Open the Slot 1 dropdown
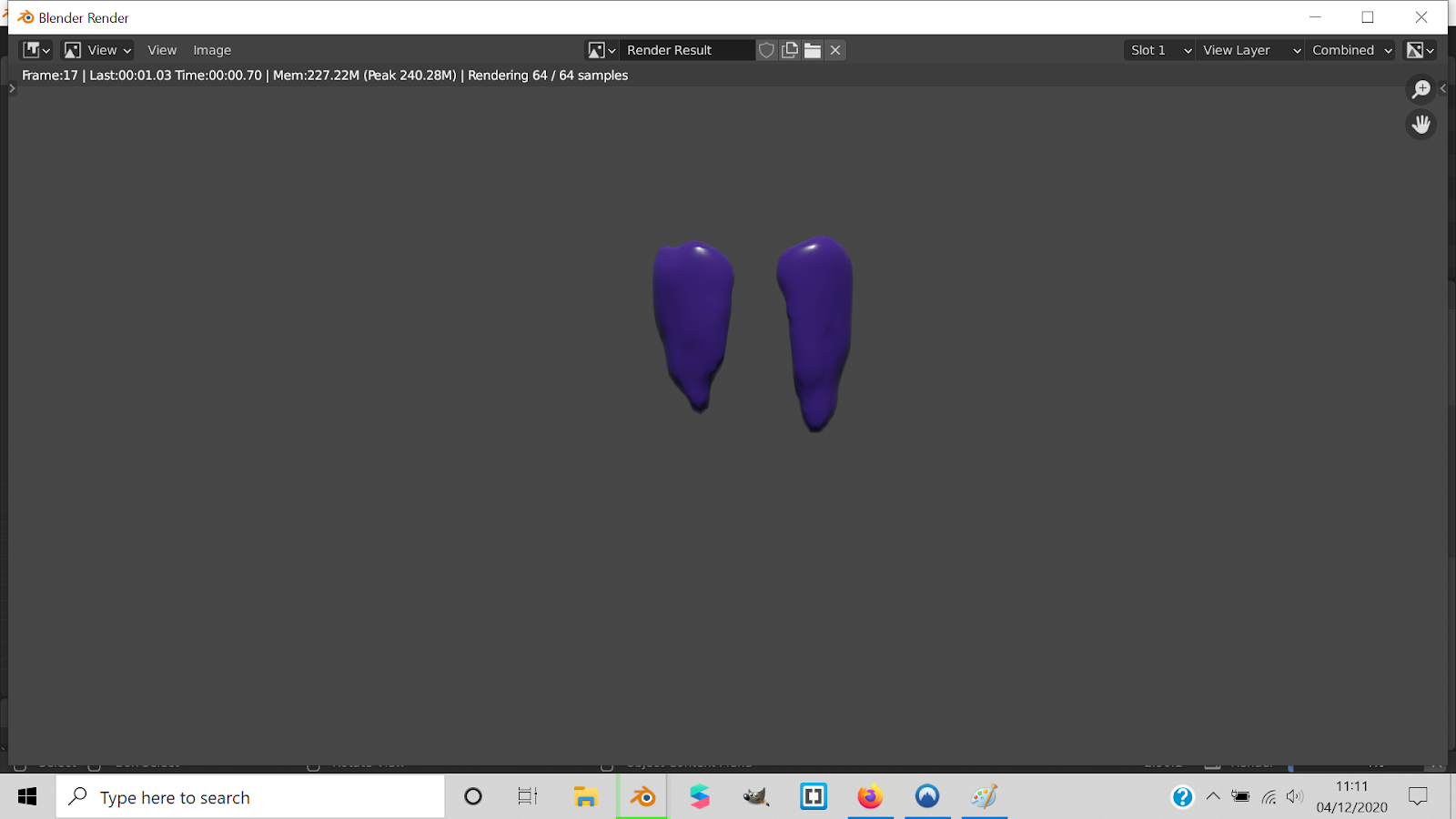The image size is (1456, 819). pos(1159,50)
